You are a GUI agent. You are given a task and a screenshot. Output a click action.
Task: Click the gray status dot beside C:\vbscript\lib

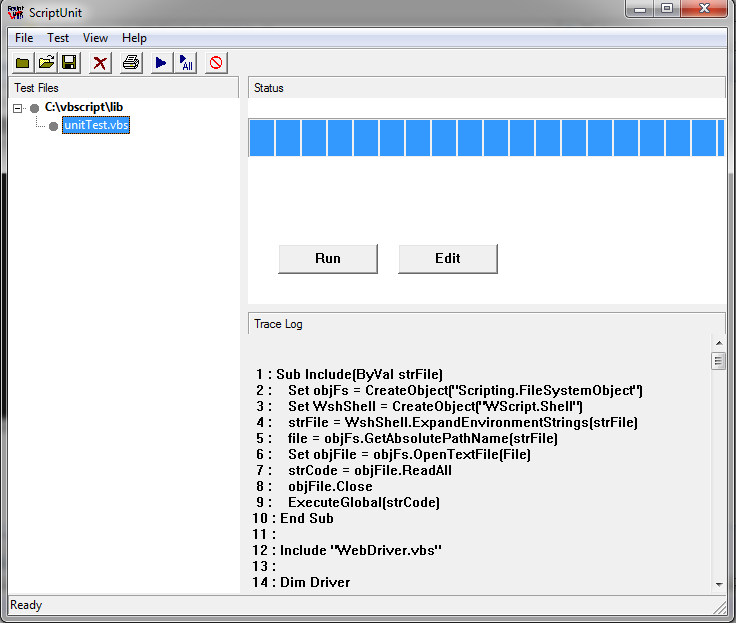pos(34,108)
